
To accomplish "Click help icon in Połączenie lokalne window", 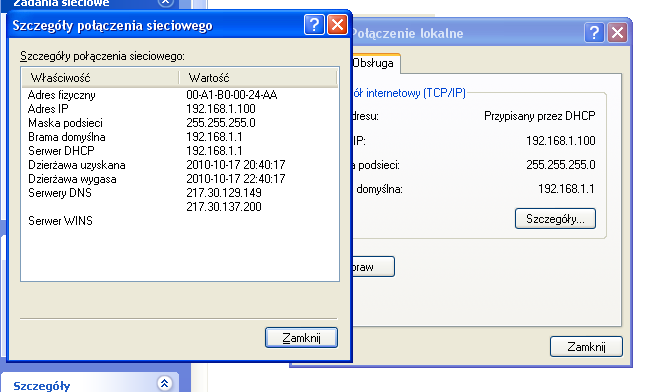I will (x=594, y=32).
